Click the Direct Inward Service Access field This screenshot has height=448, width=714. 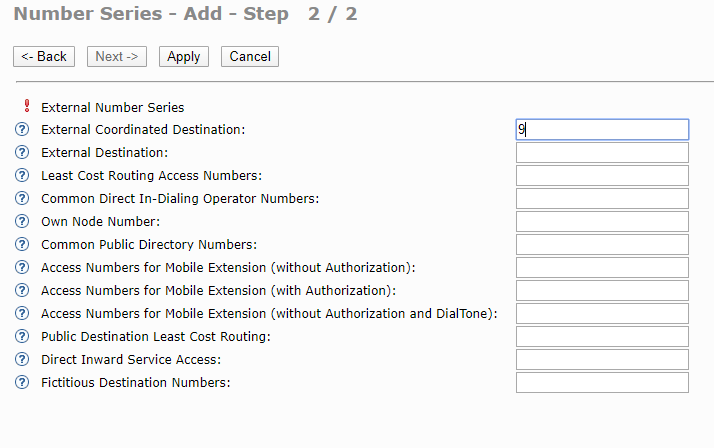click(x=602, y=360)
